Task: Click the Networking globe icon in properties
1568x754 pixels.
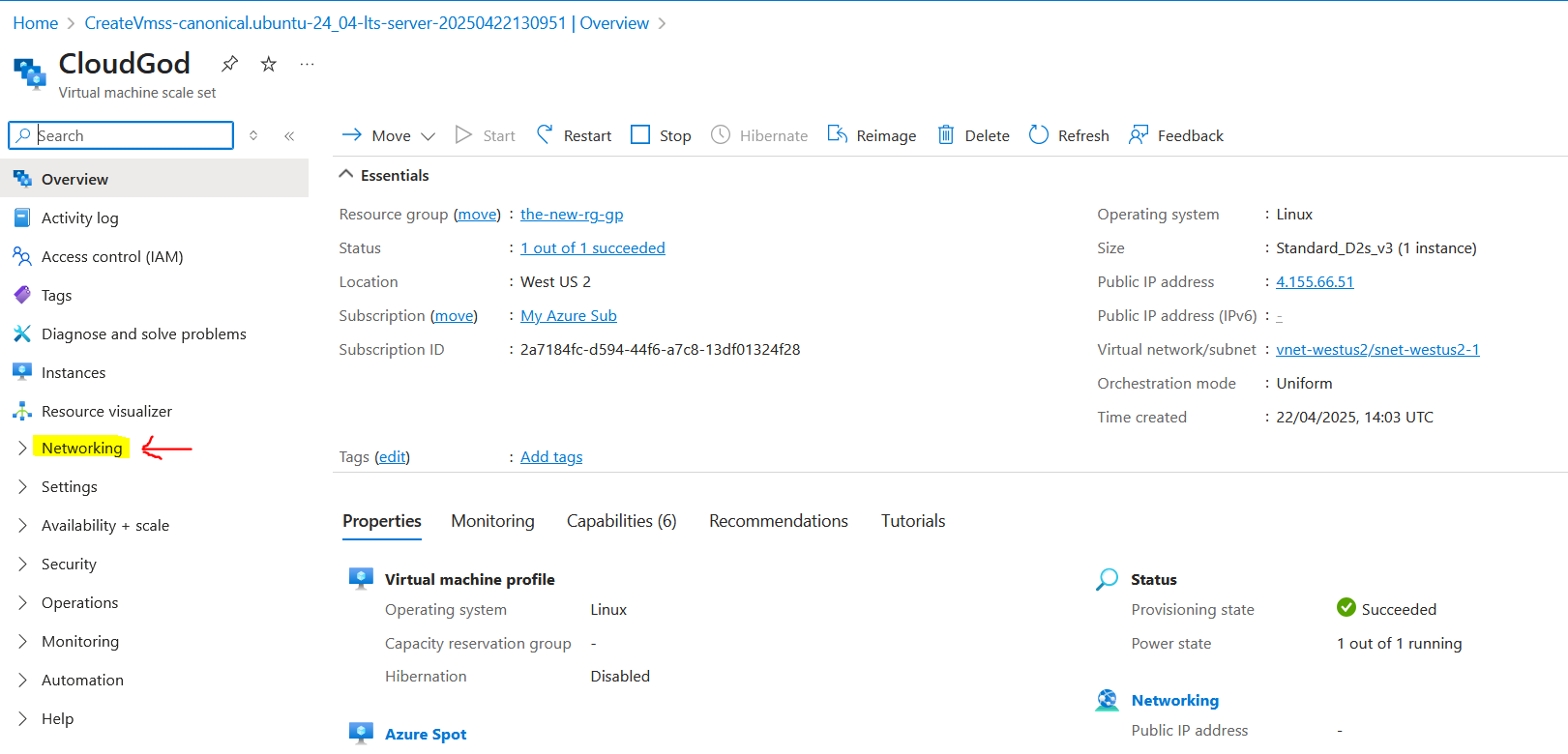Action: 1107,700
